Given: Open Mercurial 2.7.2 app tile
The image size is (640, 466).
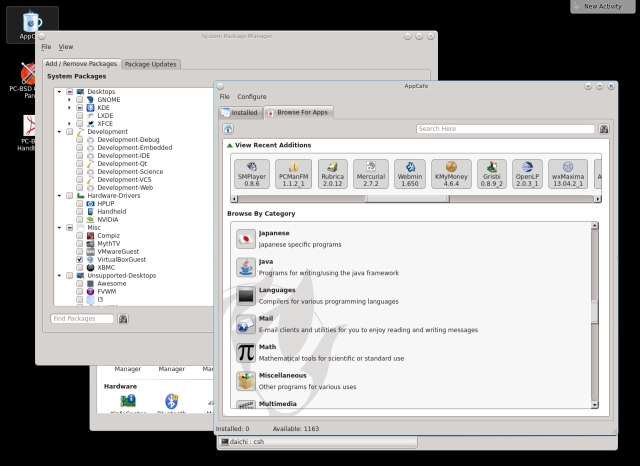Looking at the screenshot, I should (x=371, y=174).
